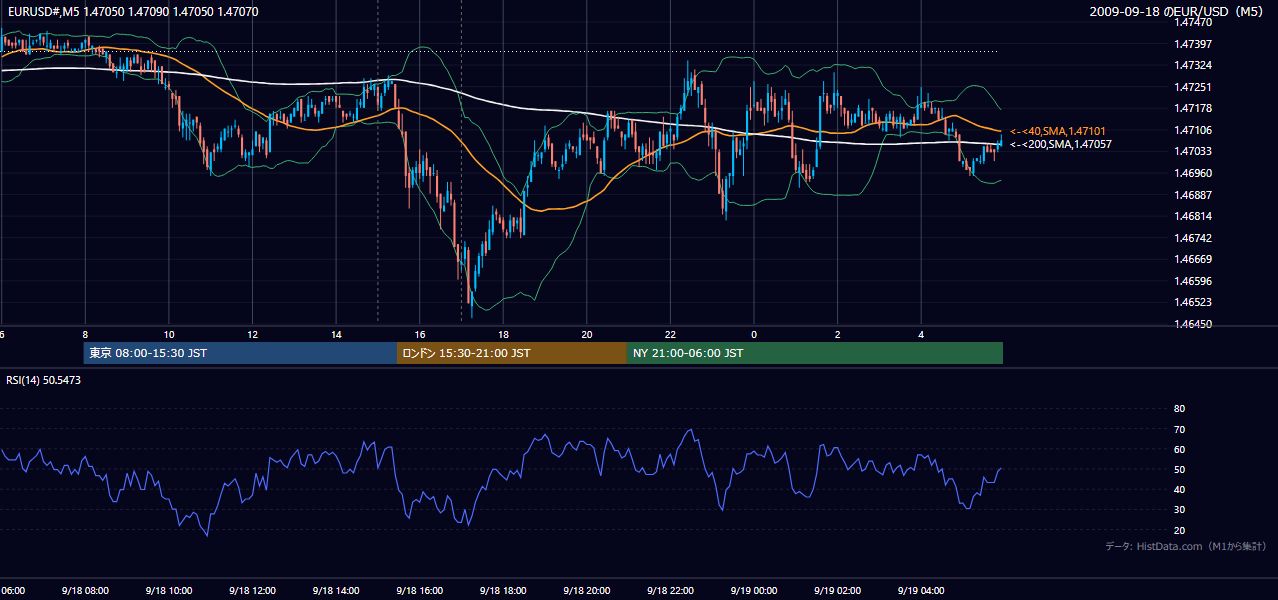The height and width of the screenshot is (600, 1278).
Task: Click the 1.46960 price axis label
Action: coord(1193,173)
